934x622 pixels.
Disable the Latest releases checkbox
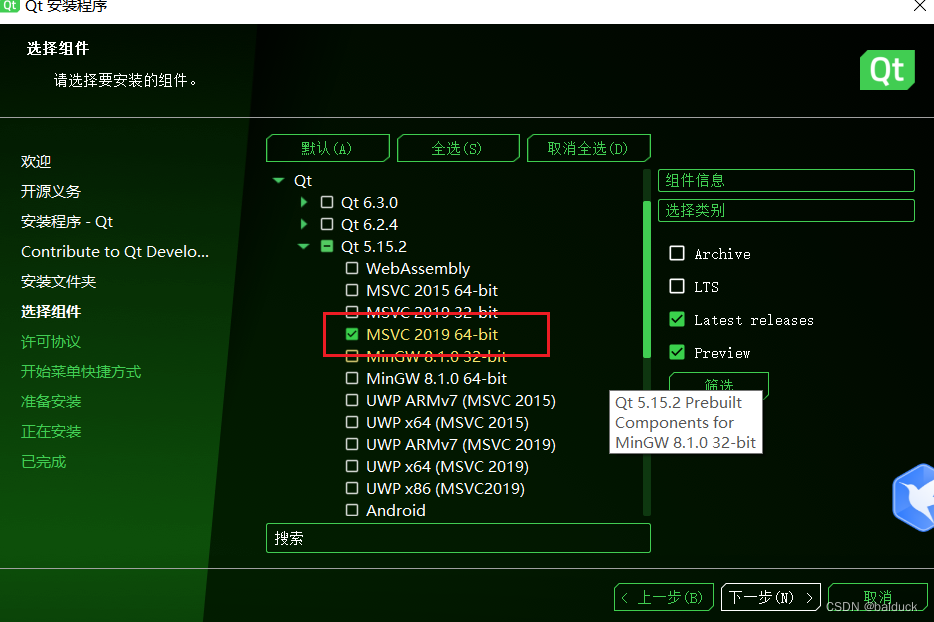(x=676, y=319)
